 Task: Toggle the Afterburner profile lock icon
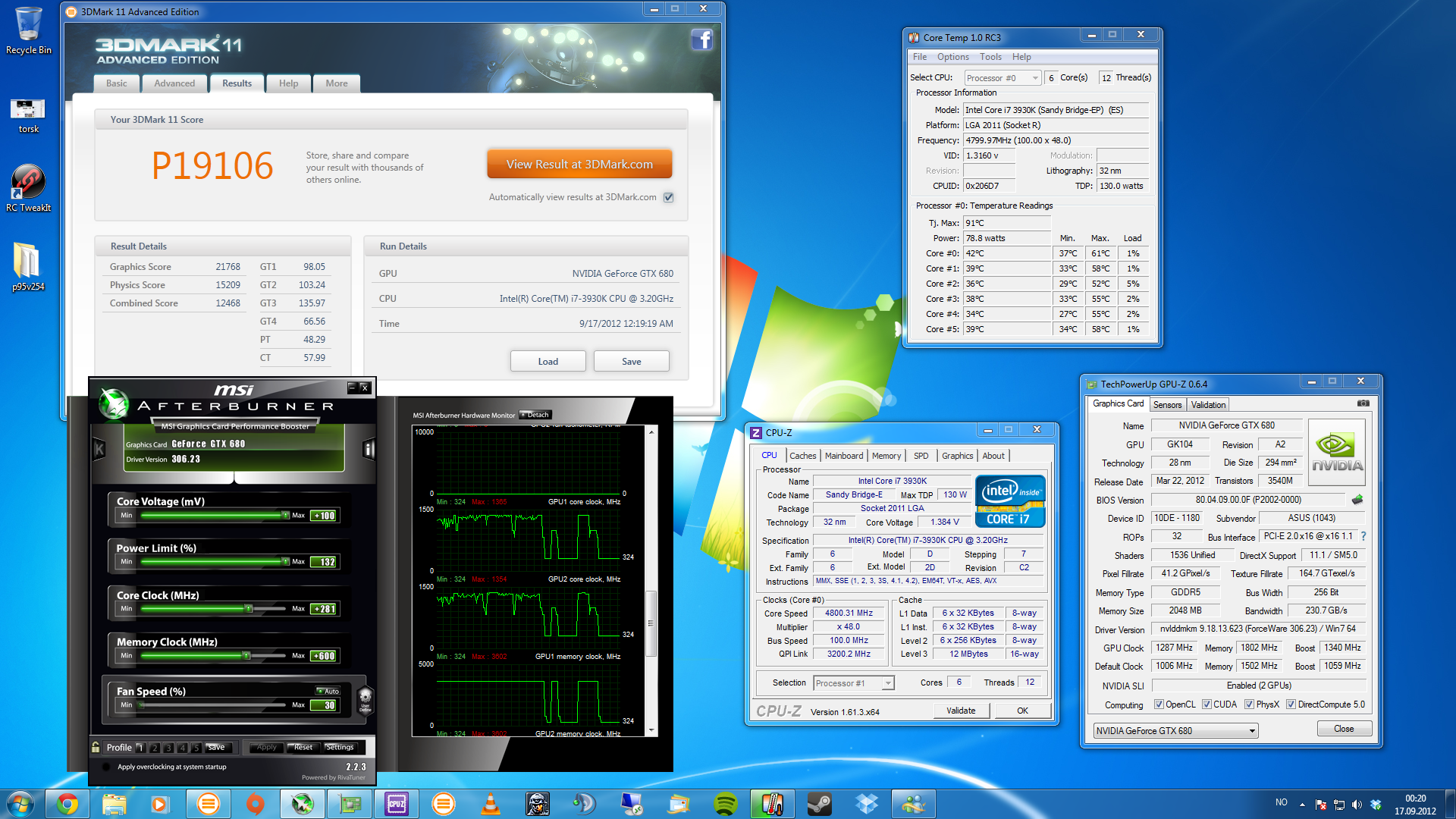(x=96, y=747)
